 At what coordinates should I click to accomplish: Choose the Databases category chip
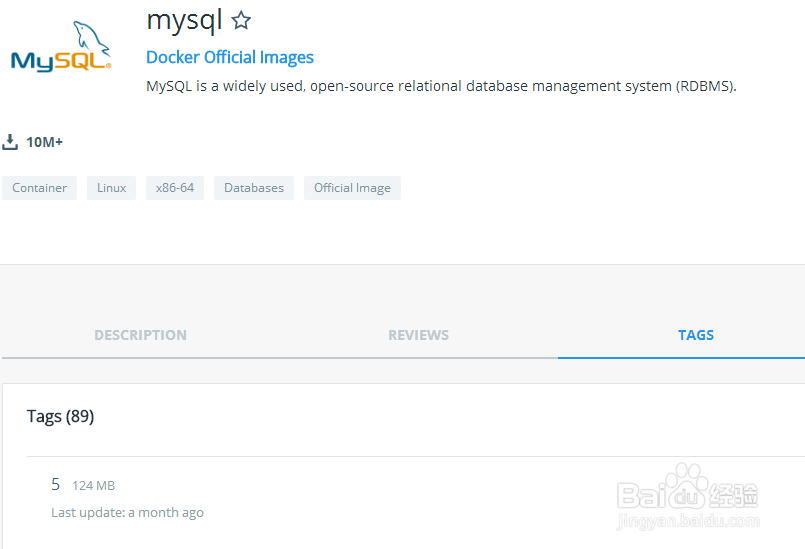pos(254,188)
